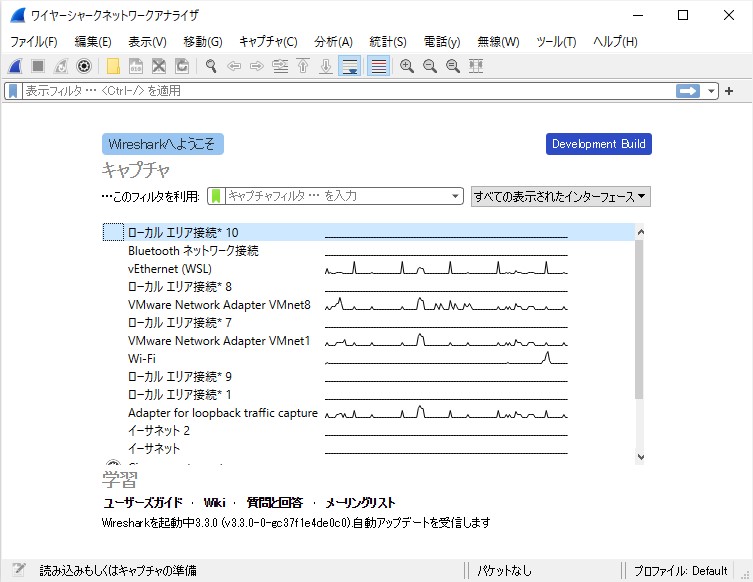
Task: Open 表示(V) menu
Action: [147, 42]
